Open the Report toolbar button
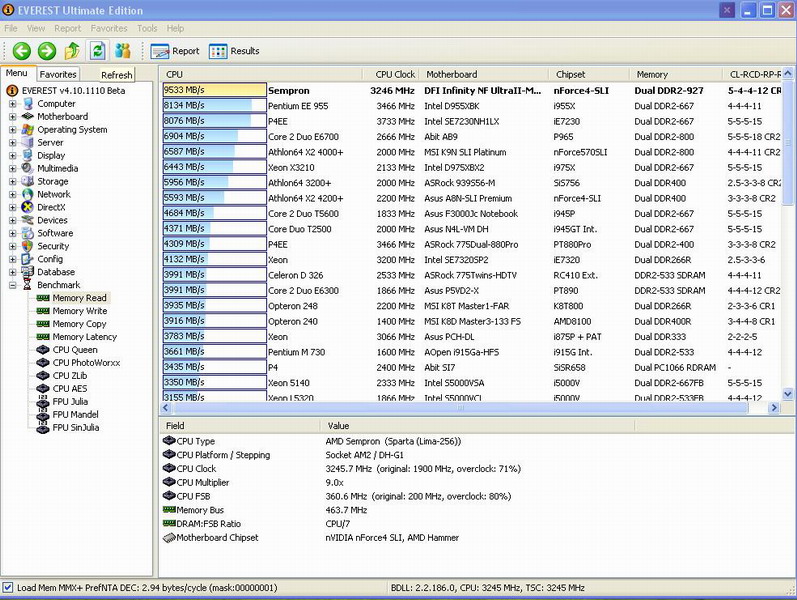The width and height of the screenshot is (797, 600). 175,51
